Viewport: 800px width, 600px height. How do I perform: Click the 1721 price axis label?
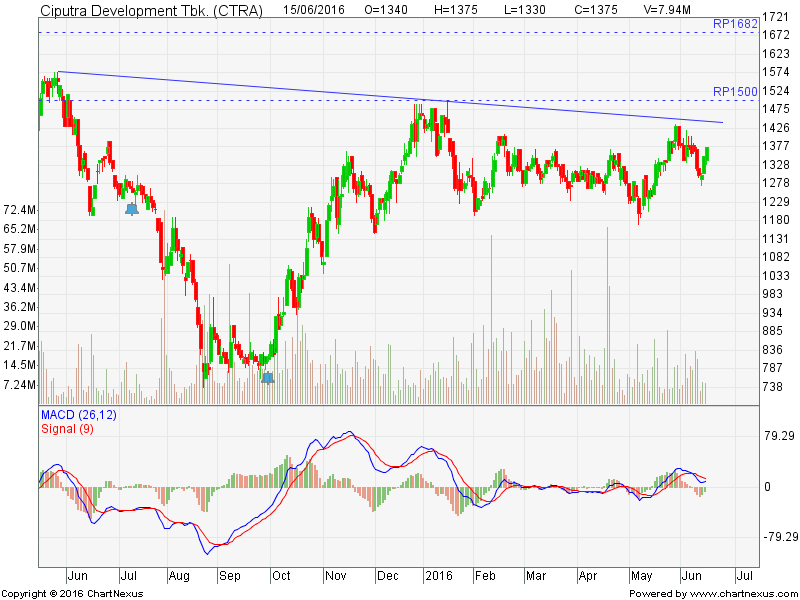[776, 17]
